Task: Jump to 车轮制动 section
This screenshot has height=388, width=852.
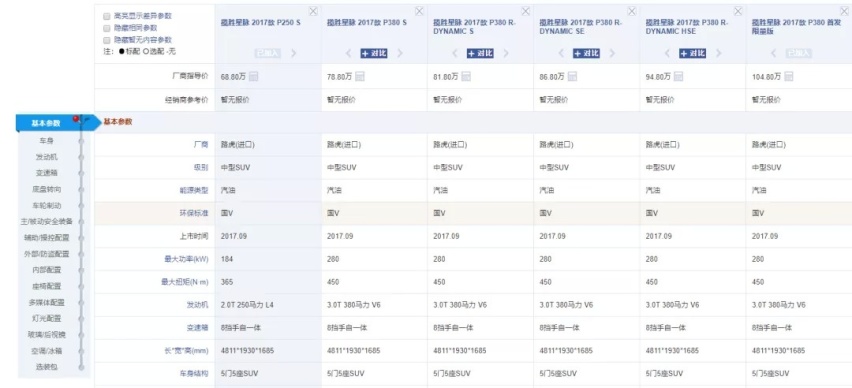Action: (x=46, y=206)
